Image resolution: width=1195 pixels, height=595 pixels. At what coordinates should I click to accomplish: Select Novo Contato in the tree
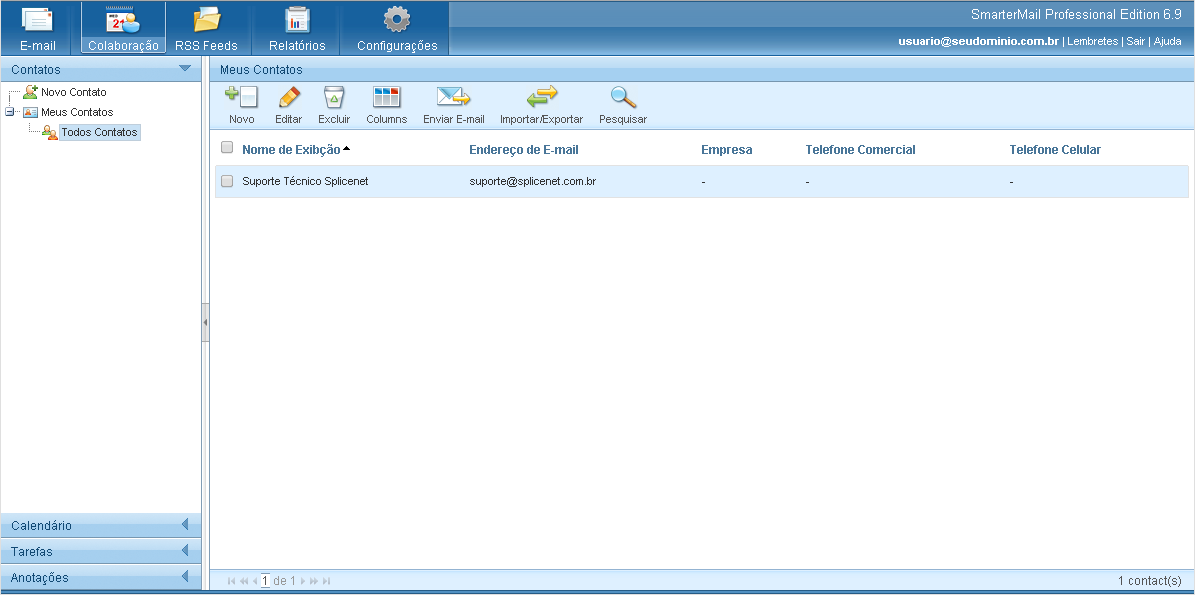click(73, 92)
